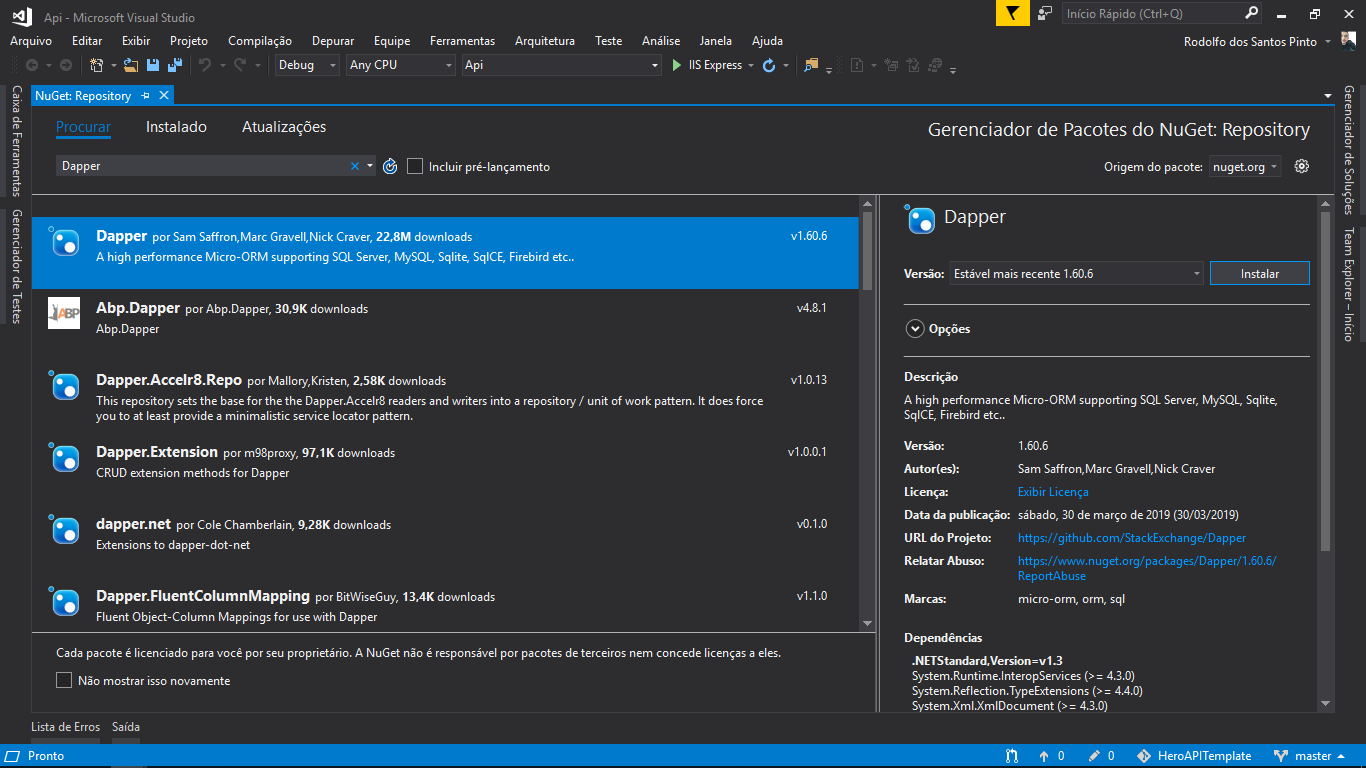Open the Exibir Licença link

pyautogui.click(x=1053, y=492)
